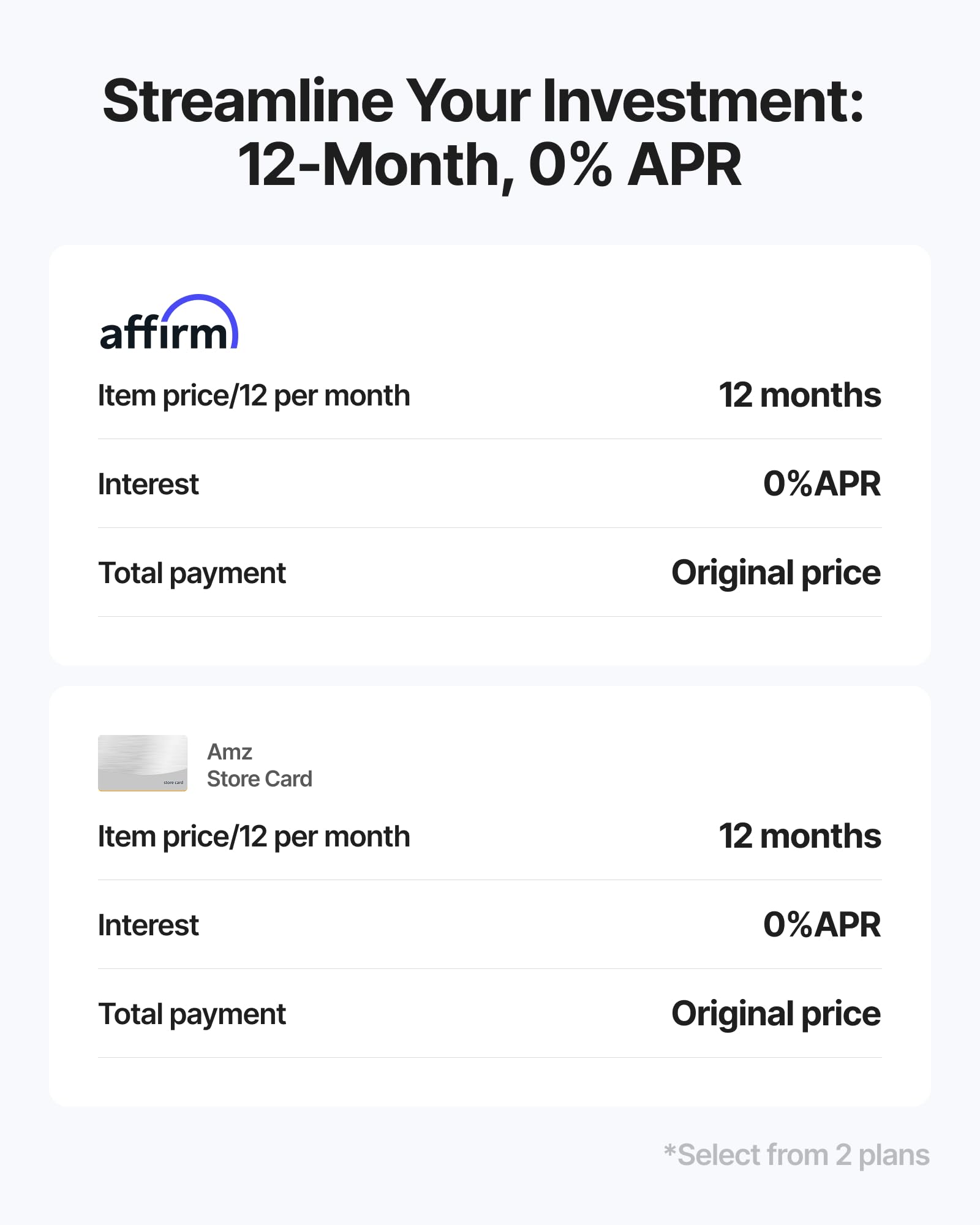Viewport: 980px width, 1225px height.
Task: Click the Streamline Your Investment heading
Action: tap(483, 100)
